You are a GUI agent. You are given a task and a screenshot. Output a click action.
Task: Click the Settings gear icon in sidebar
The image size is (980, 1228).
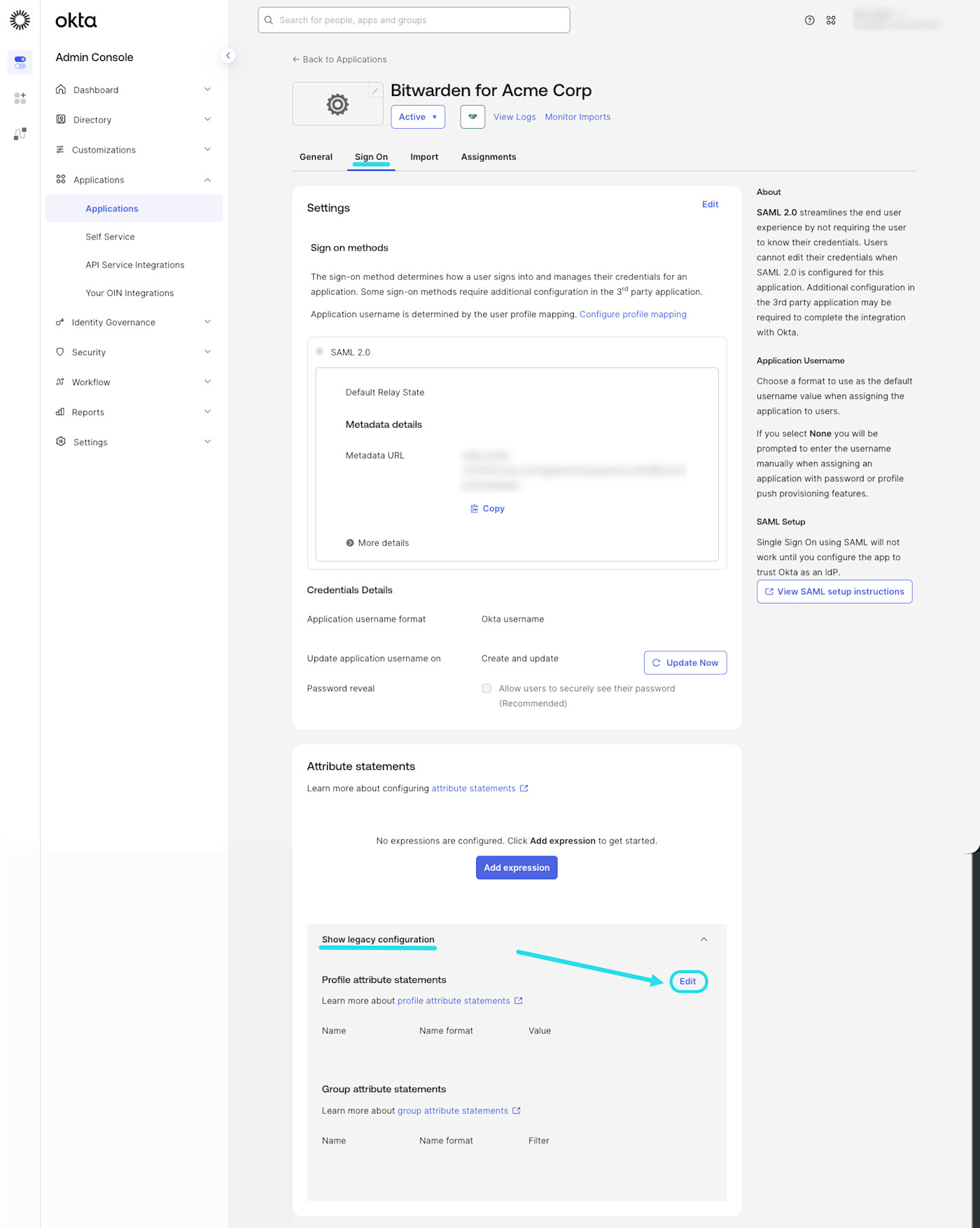click(x=61, y=442)
